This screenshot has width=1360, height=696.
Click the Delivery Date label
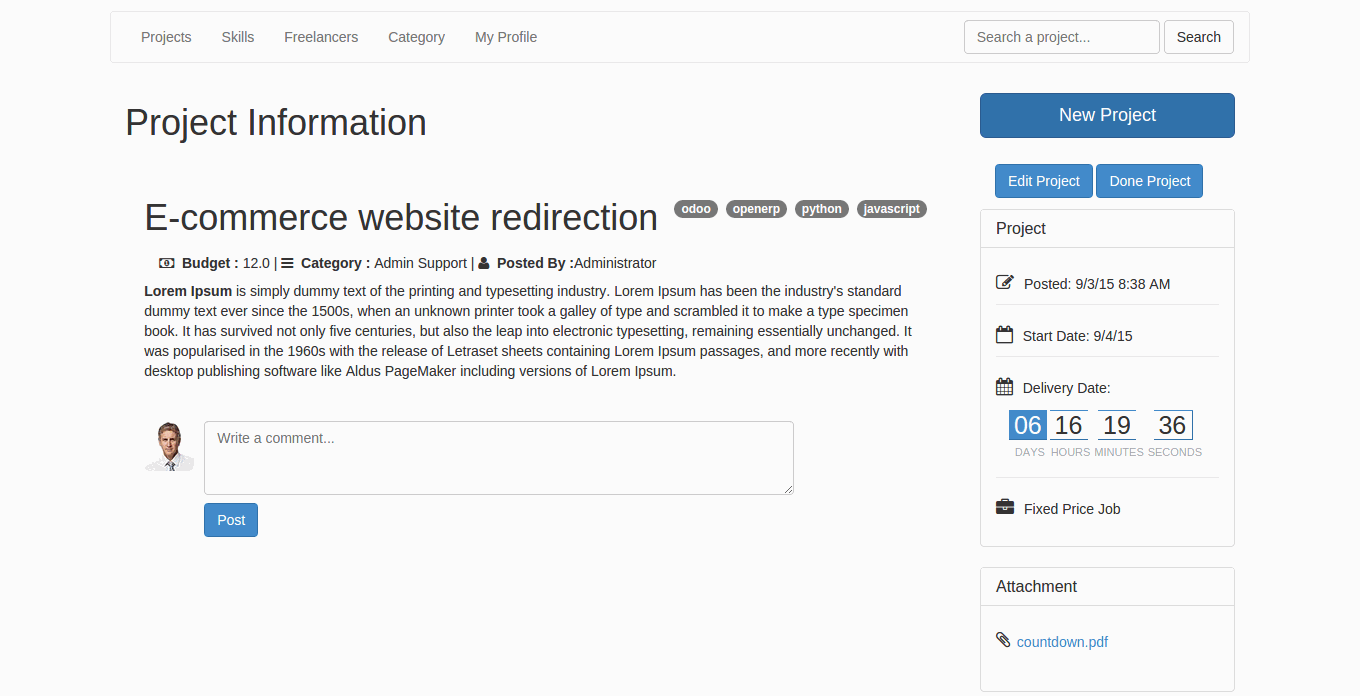coord(1066,388)
